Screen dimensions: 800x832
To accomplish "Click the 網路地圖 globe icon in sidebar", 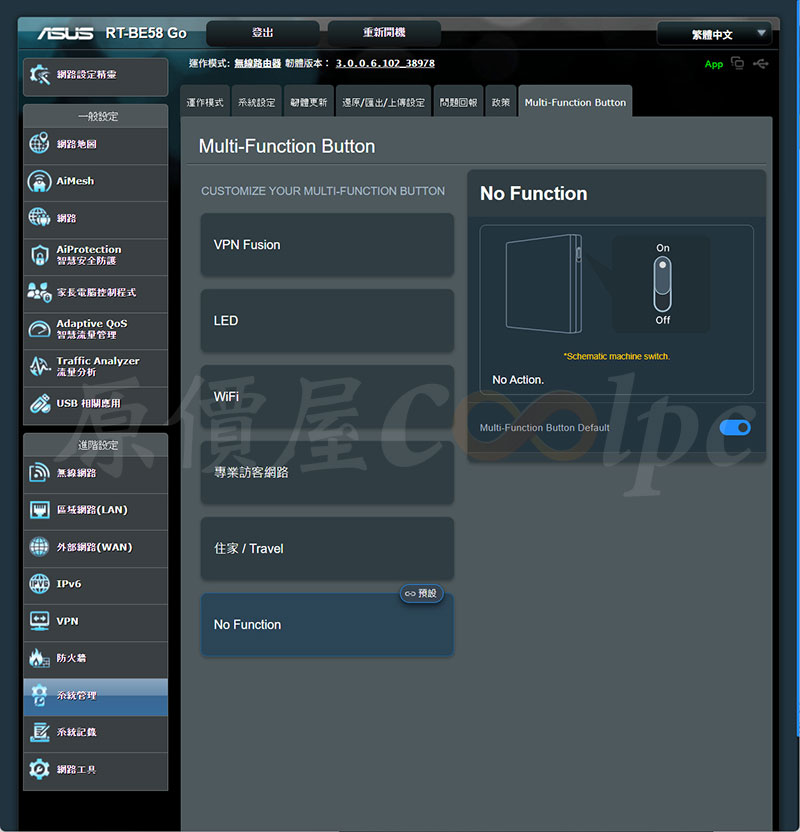I will (39, 144).
